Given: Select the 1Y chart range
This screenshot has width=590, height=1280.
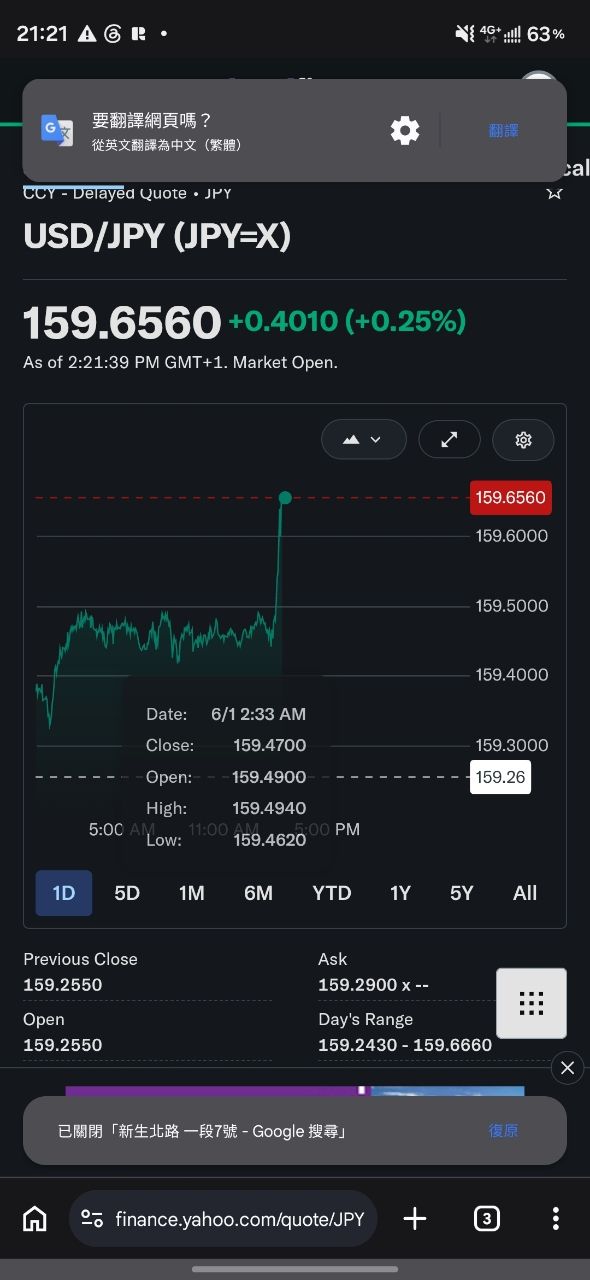Looking at the screenshot, I should (x=400, y=893).
